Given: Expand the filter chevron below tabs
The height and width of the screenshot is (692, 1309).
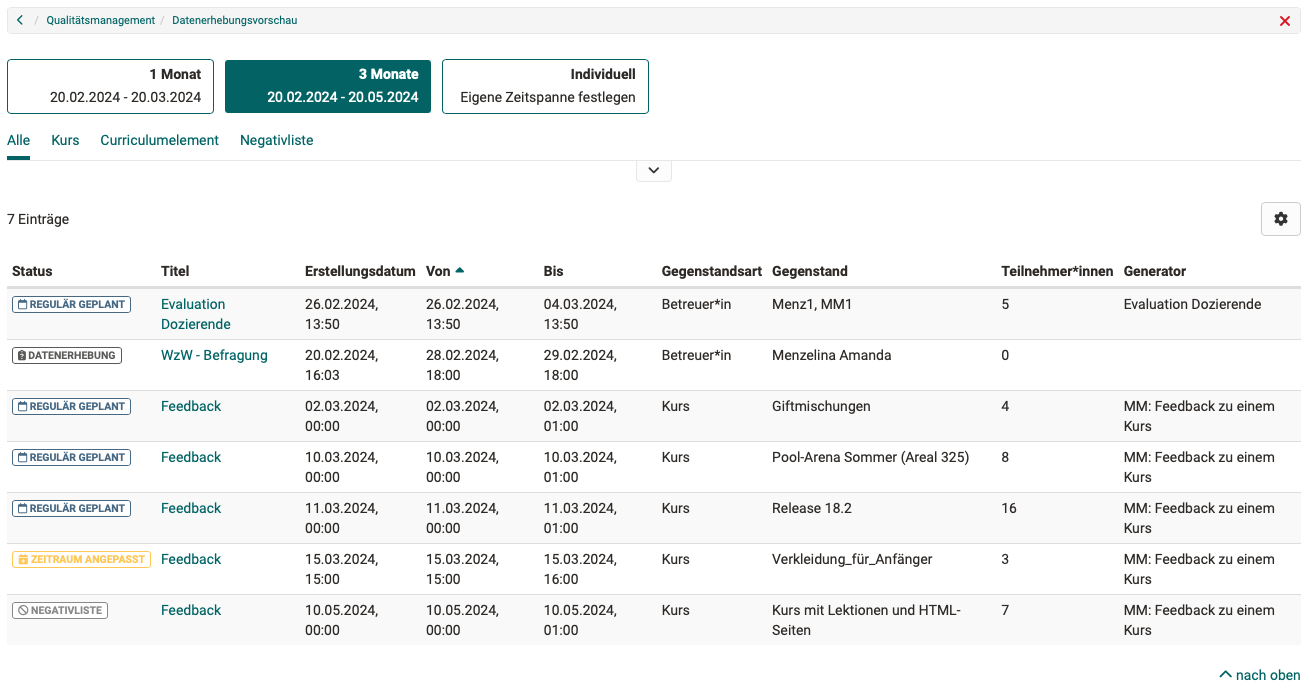Looking at the screenshot, I should pyautogui.click(x=653, y=171).
